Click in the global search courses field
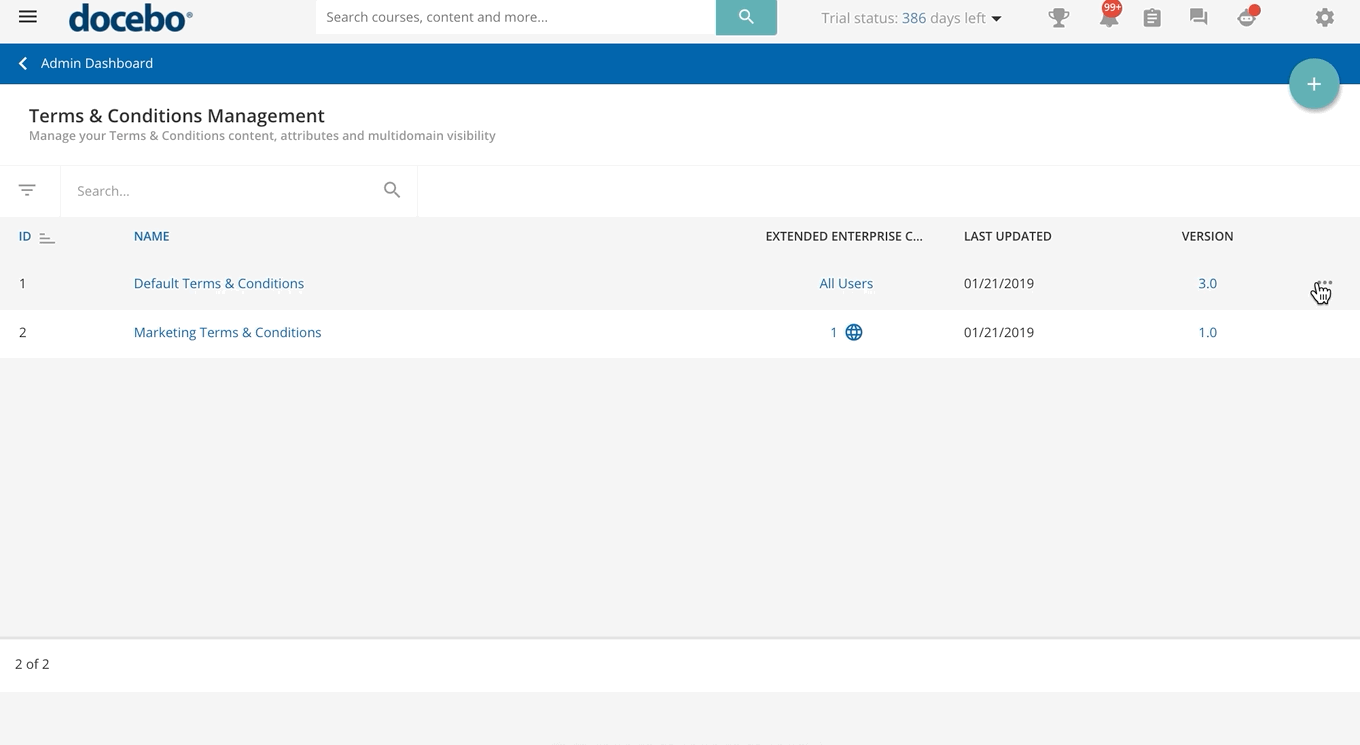 pos(515,17)
